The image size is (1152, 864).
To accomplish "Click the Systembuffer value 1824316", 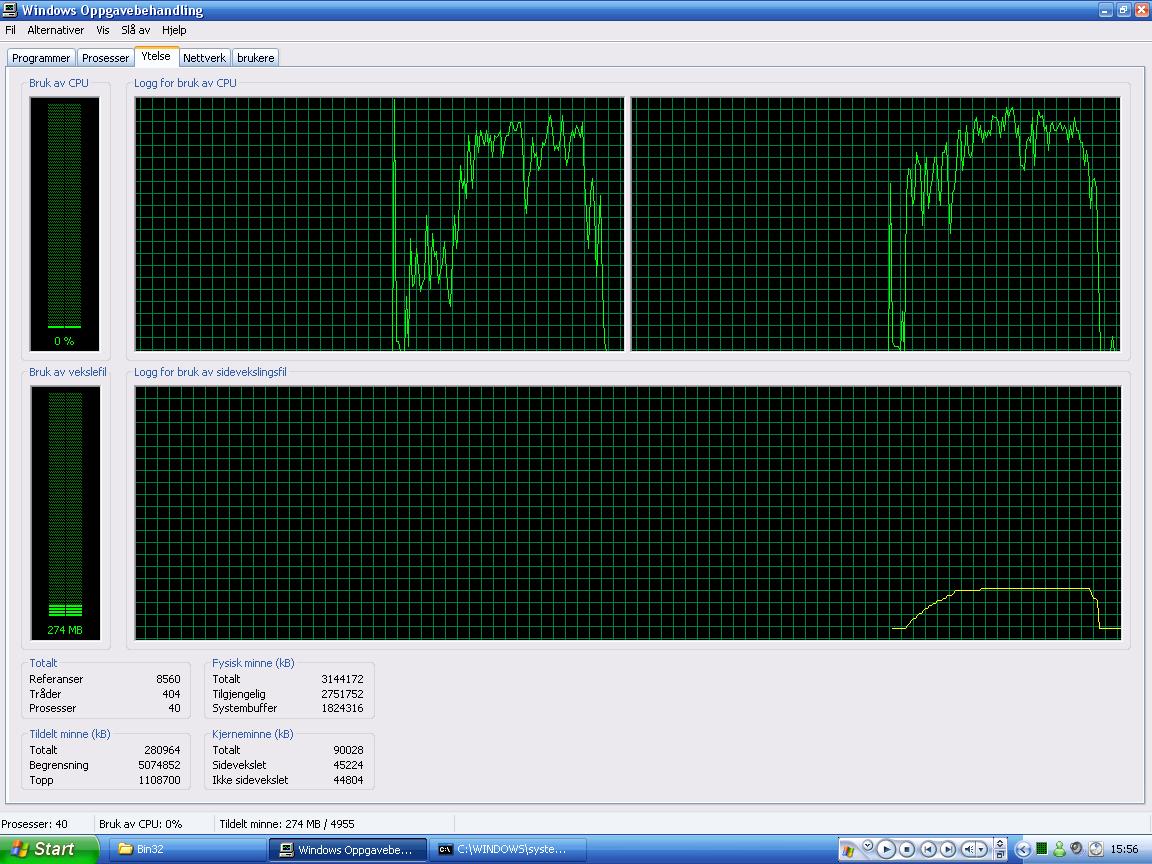I will (342, 708).
